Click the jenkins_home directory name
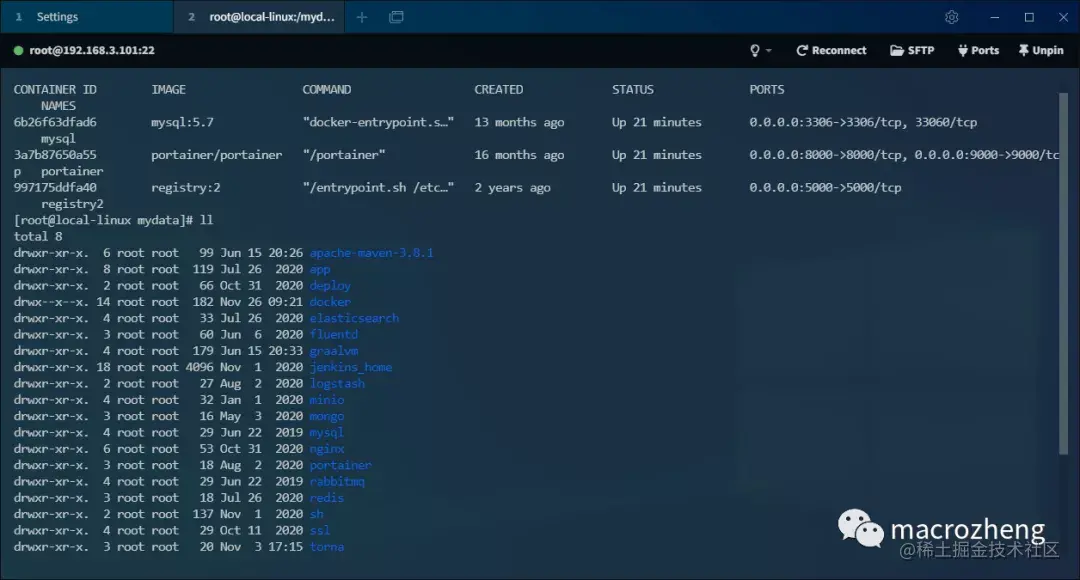Viewport: 1080px width, 580px height. (351, 366)
